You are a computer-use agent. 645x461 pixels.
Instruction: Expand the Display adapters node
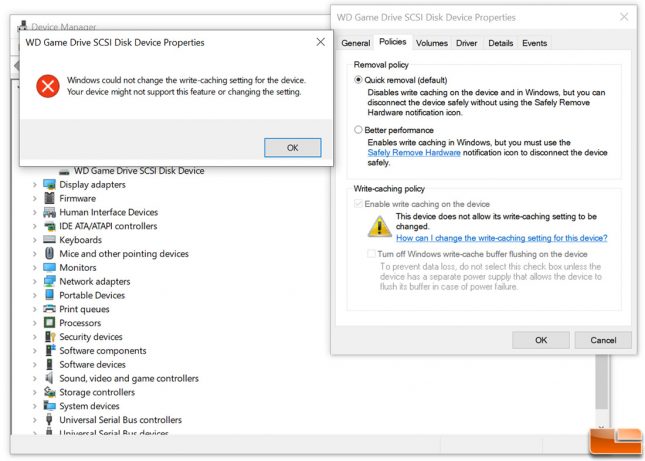(35, 185)
